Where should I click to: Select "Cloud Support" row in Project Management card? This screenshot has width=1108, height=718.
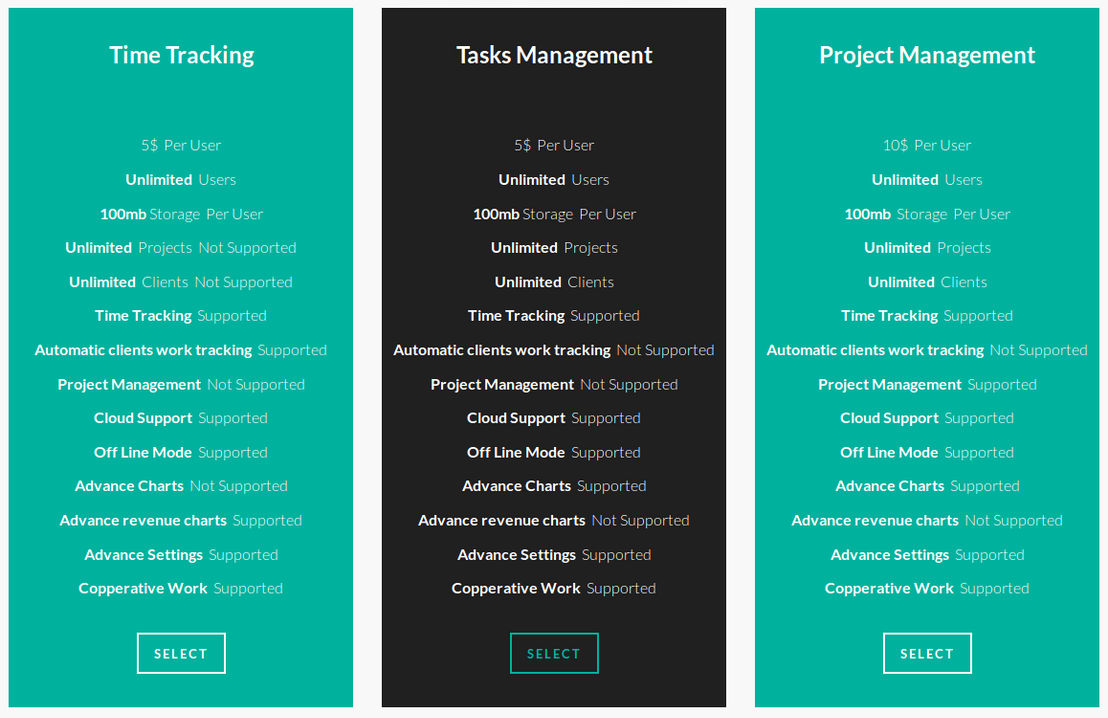[x=927, y=418]
